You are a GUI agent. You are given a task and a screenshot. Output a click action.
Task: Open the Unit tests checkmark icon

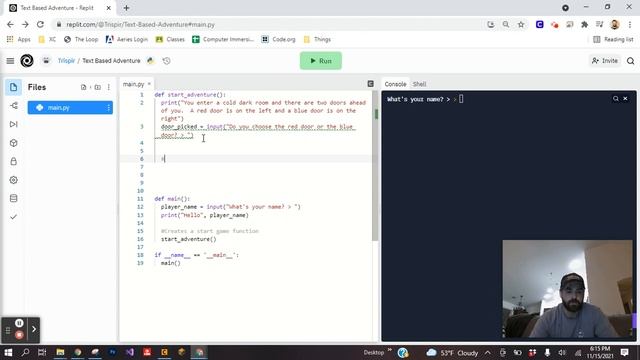click(x=13, y=217)
